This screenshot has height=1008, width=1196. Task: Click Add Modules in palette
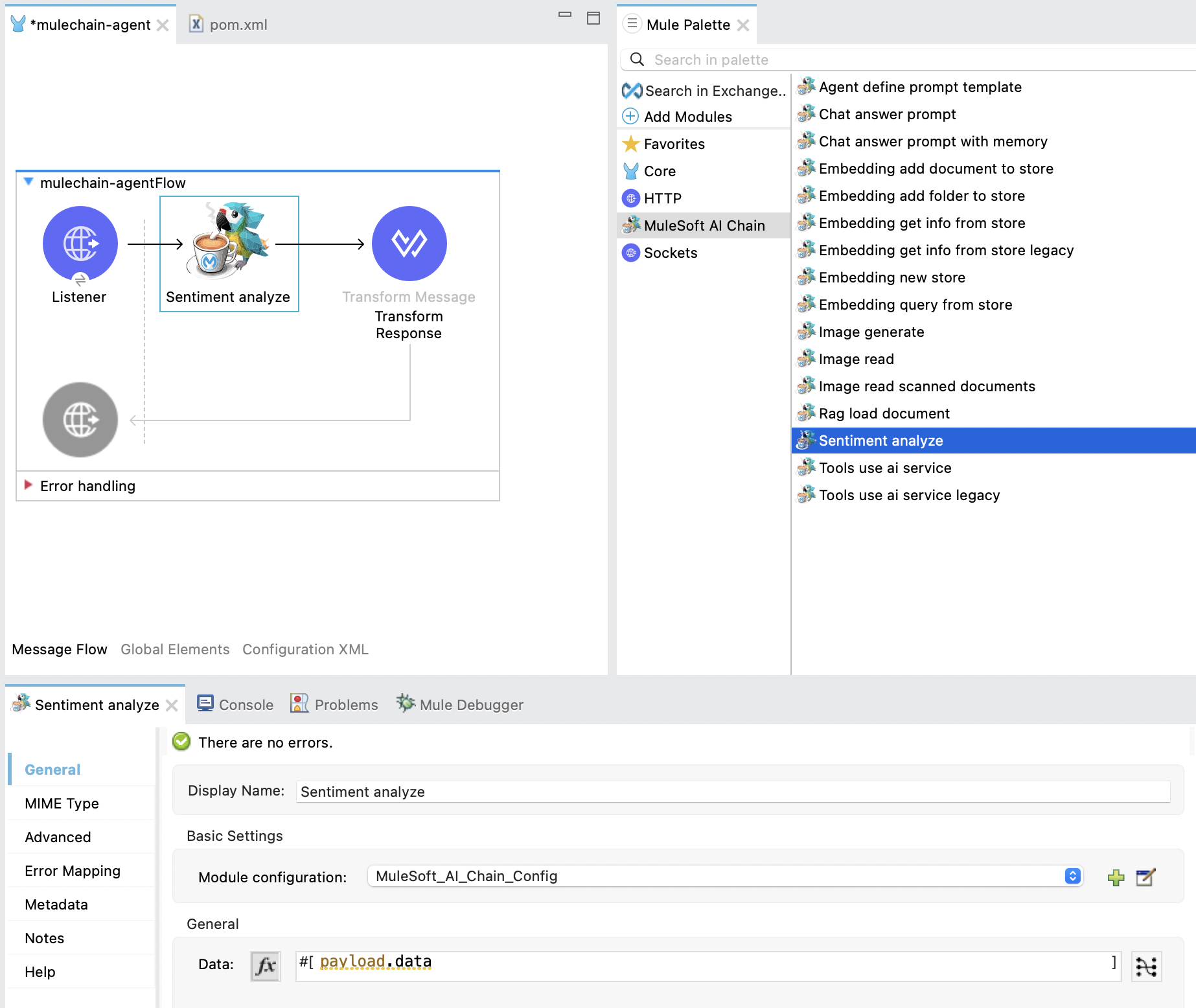coord(677,117)
